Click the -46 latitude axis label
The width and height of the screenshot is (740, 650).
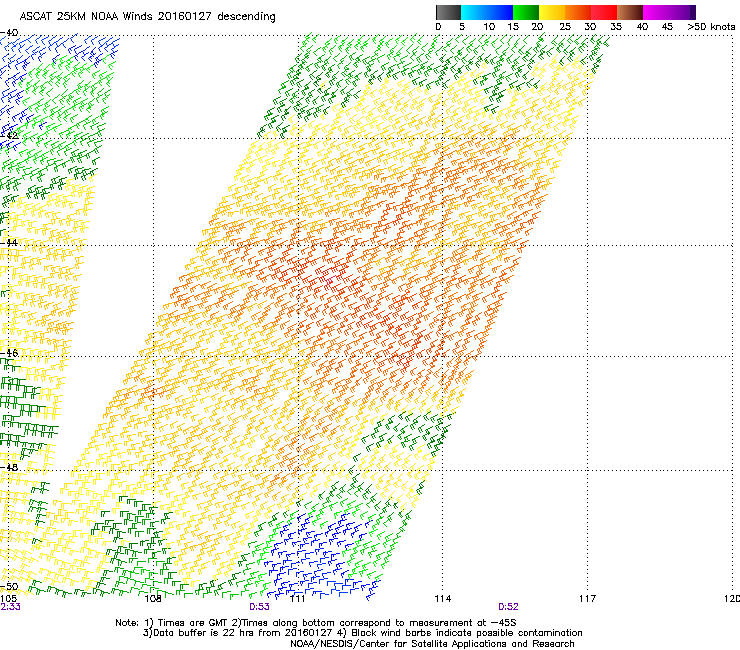(x=9, y=353)
